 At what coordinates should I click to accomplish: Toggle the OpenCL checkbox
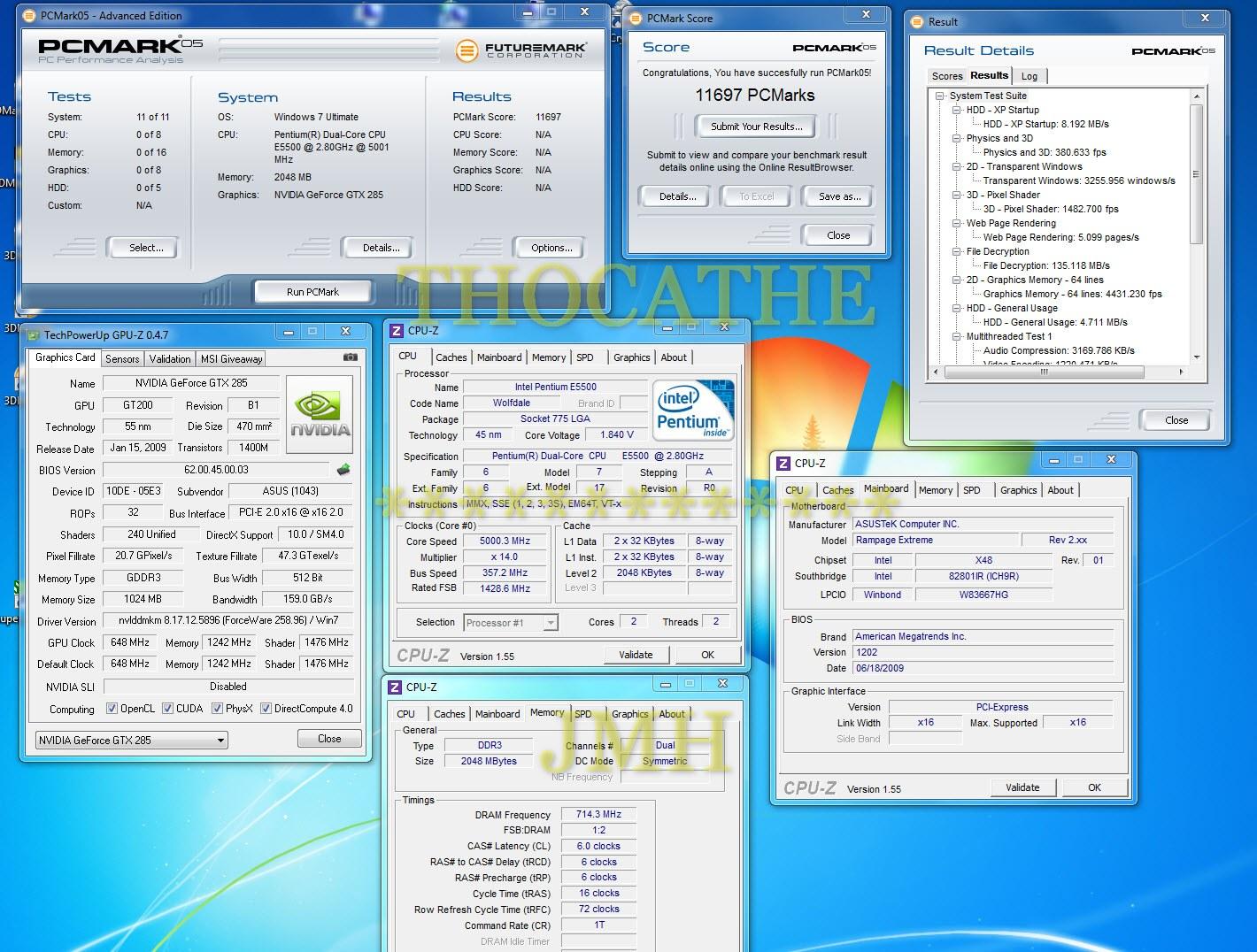point(112,709)
